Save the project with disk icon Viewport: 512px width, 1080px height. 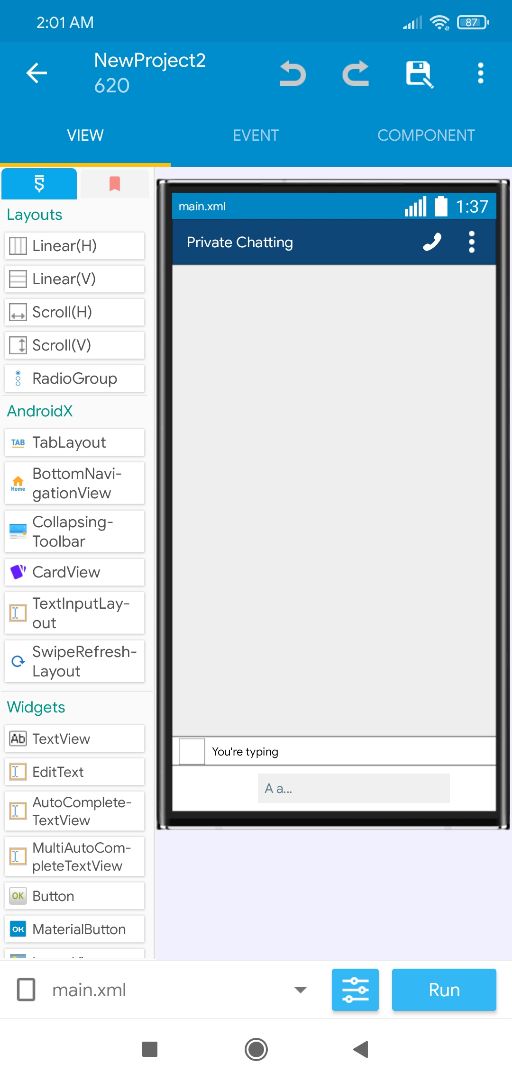418,74
